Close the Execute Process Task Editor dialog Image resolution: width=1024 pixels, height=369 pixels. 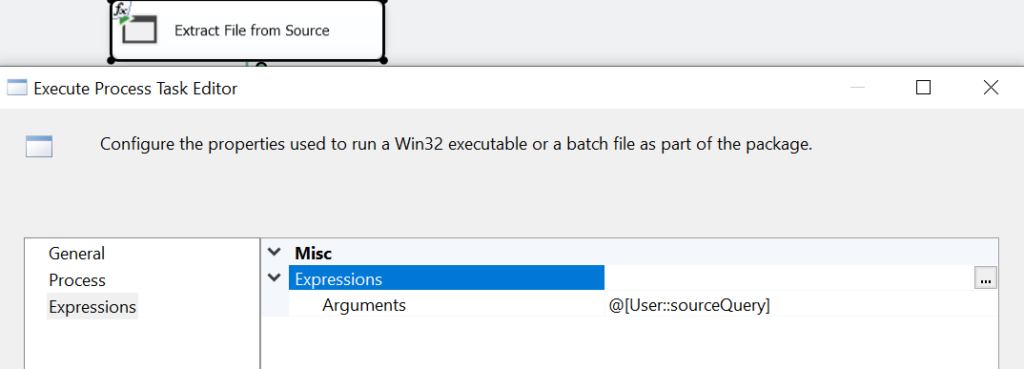(x=991, y=88)
